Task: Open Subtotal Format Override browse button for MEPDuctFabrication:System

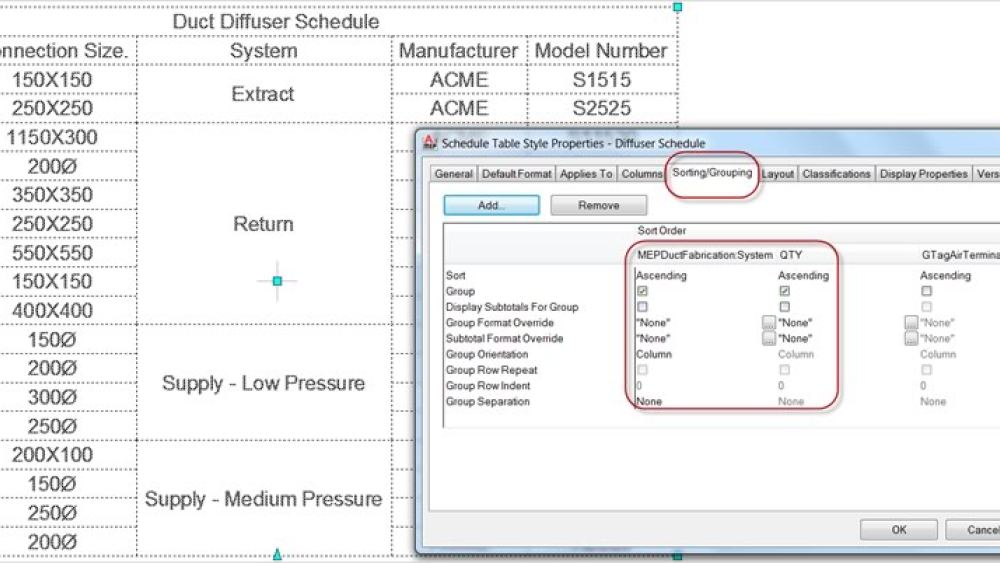Action: [x=768, y=338]
